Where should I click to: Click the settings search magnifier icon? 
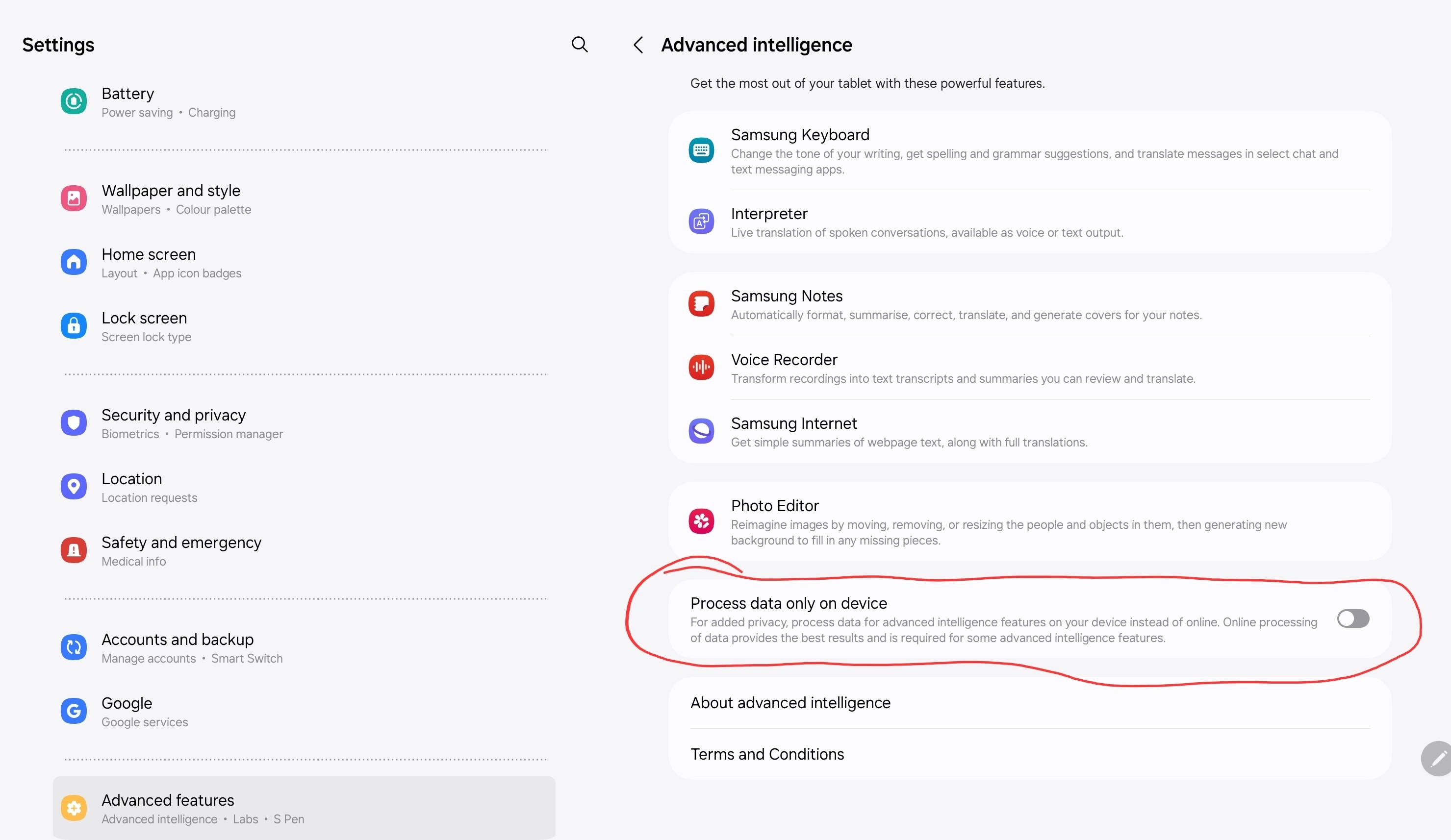[x=580, y=44]
